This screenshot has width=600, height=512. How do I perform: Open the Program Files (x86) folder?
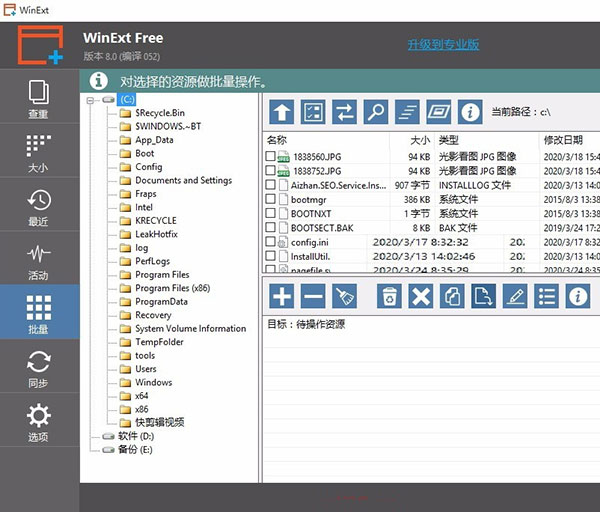pyautogui.click(x=173, y=288)
